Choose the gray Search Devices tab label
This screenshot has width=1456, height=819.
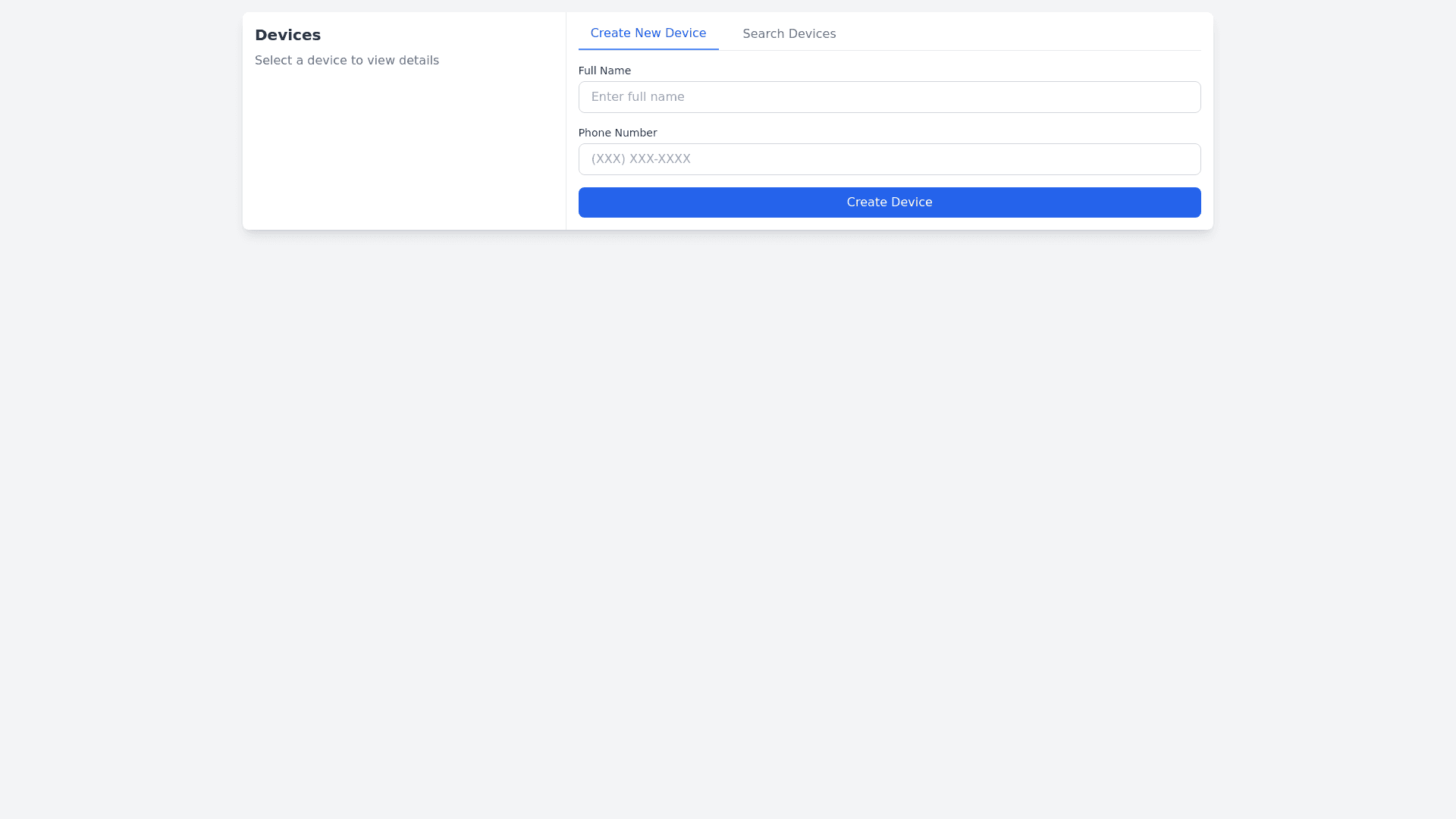789,34
